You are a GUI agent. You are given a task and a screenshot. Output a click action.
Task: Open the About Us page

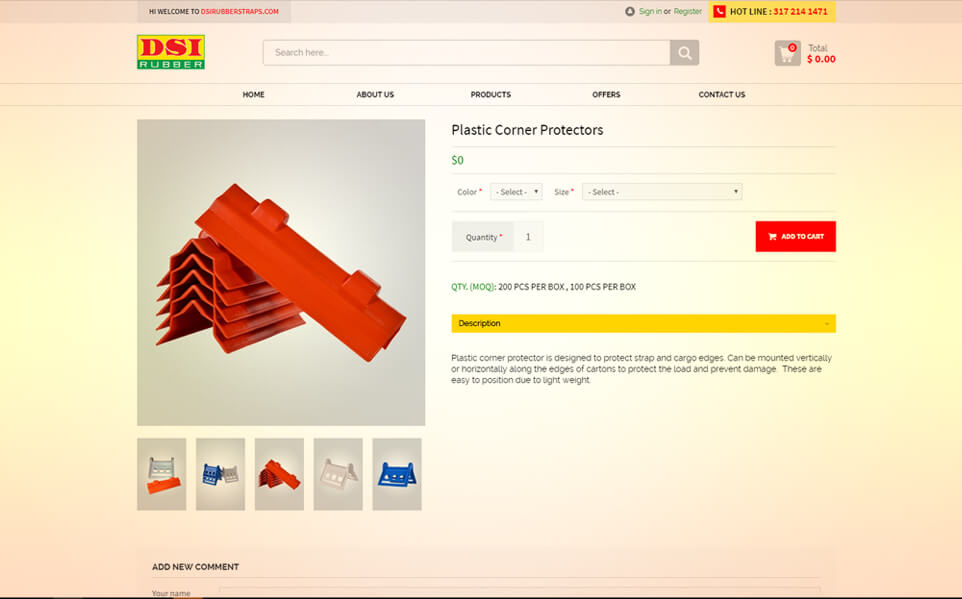pyautogui.click(x=375, y=95)
